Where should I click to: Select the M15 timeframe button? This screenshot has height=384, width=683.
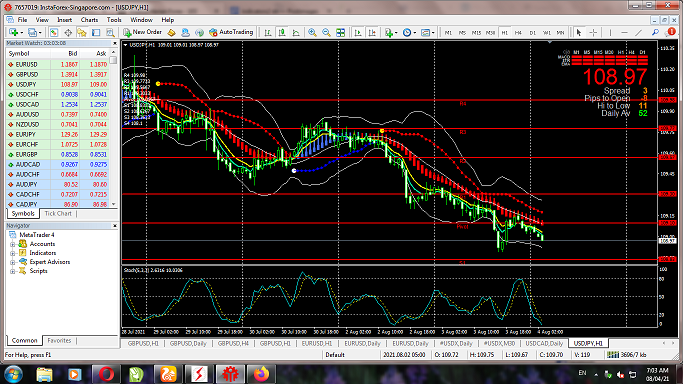[x=476, y=33]
